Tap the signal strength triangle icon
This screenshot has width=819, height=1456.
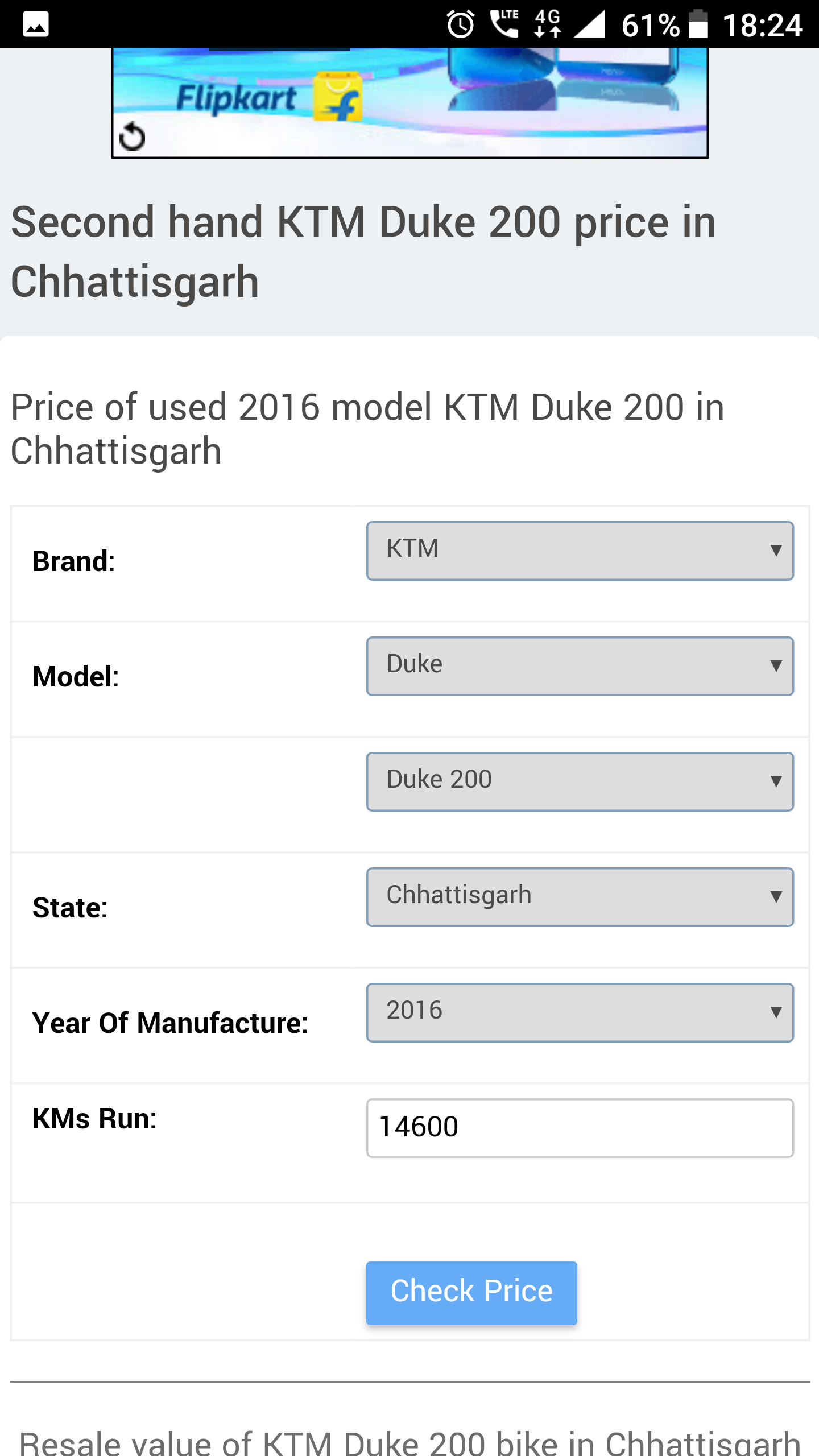tap(590, 24)
